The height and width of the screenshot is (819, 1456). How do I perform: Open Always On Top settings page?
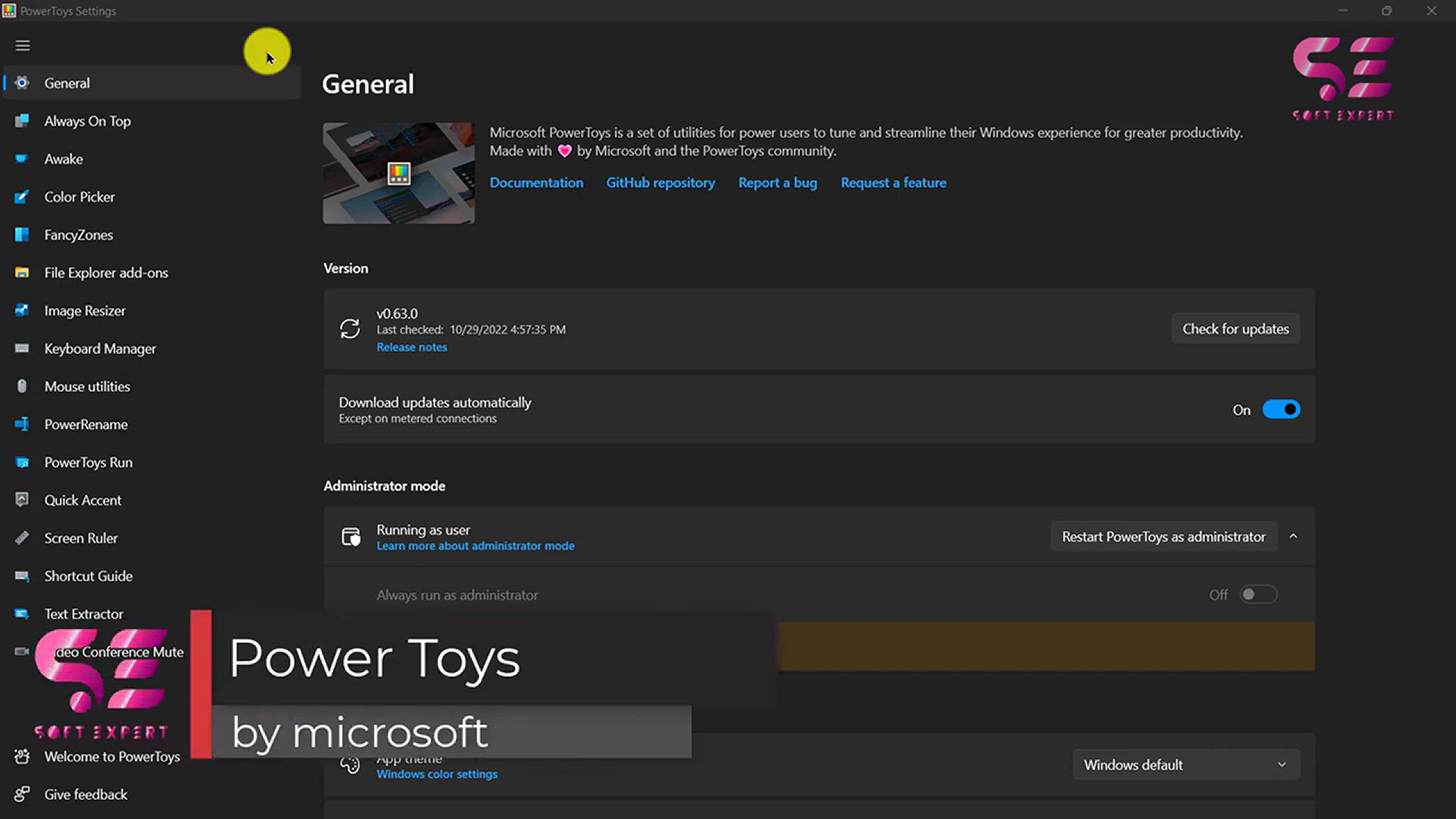click(152, 121)
